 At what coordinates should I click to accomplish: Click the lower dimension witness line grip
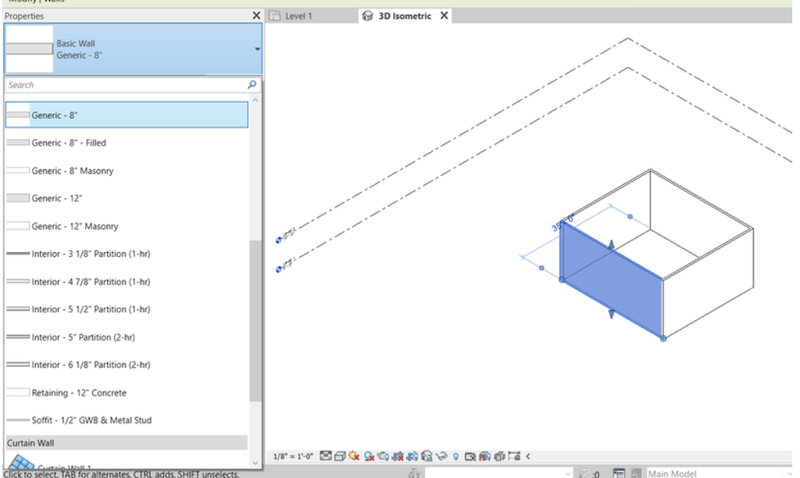[541, 267]
